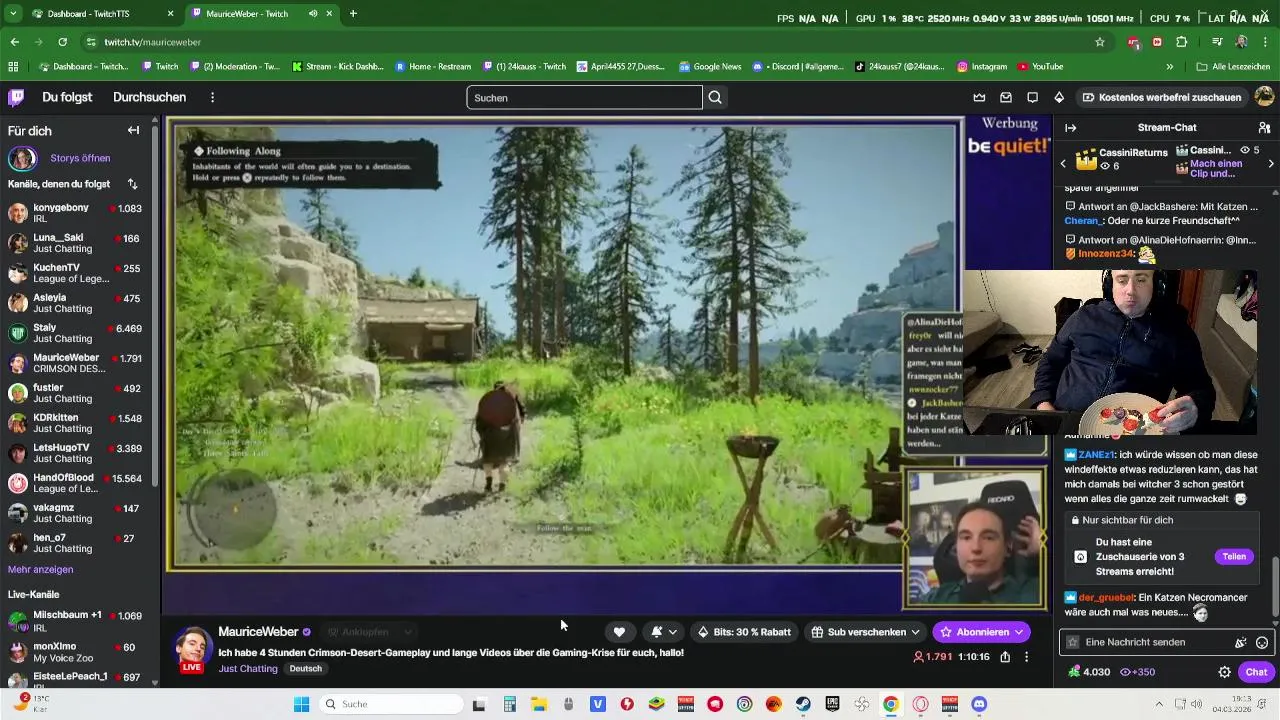
Task: Show previous leaderboard entry in chat
Action: click(1063, 163)
